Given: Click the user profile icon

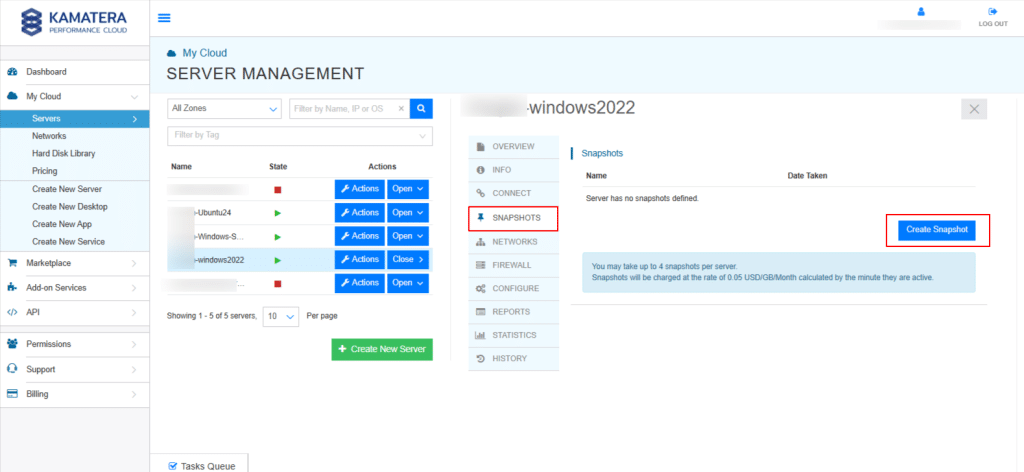Looking at the screenshot, I should click(x=921, y=12).
